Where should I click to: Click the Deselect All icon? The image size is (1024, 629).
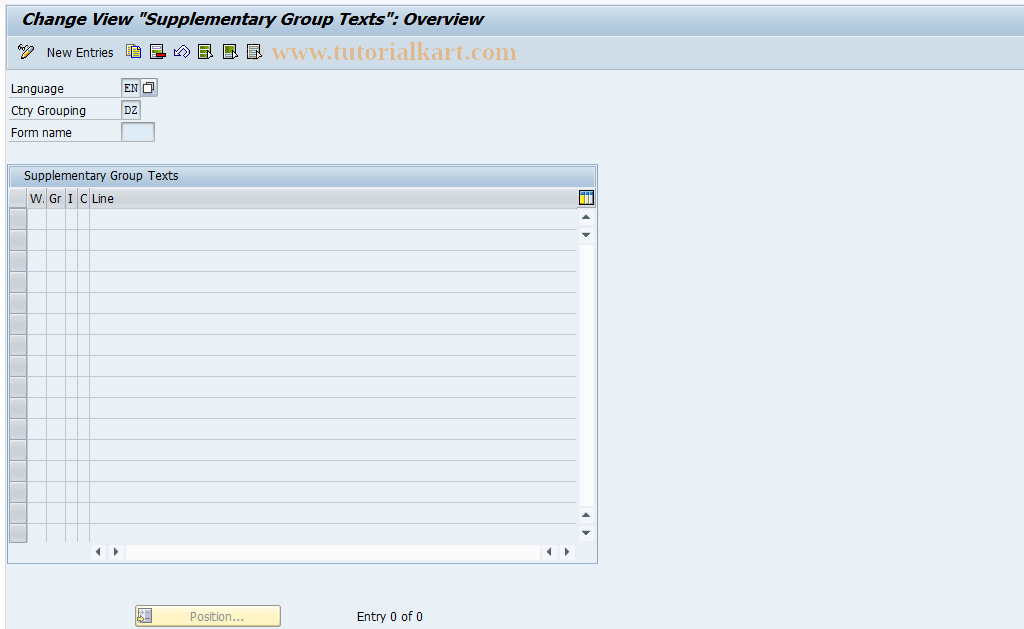(x=254, y=52)
